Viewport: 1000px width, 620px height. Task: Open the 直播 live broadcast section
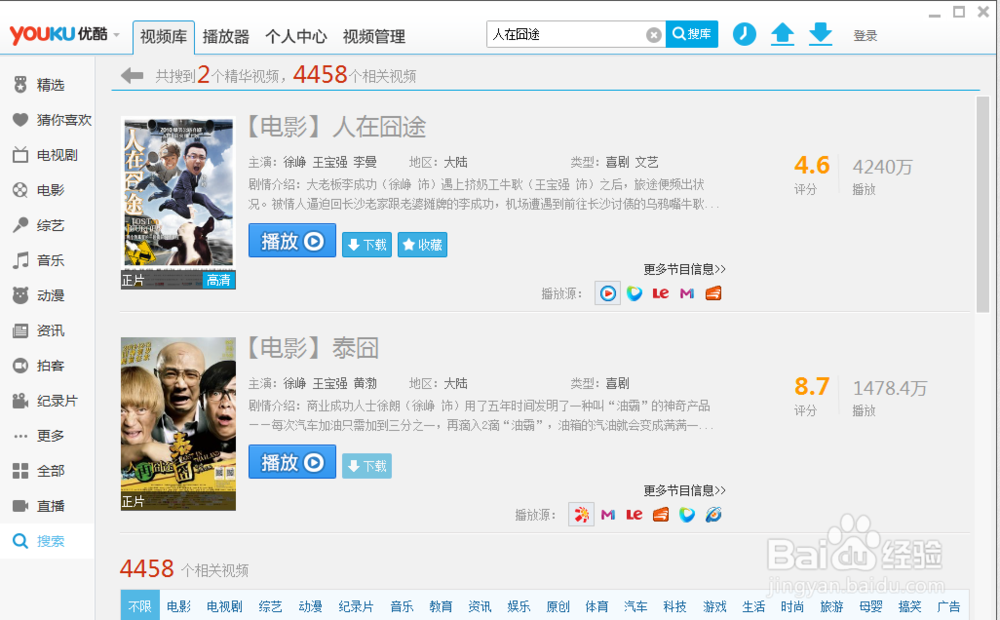(40, 506)
